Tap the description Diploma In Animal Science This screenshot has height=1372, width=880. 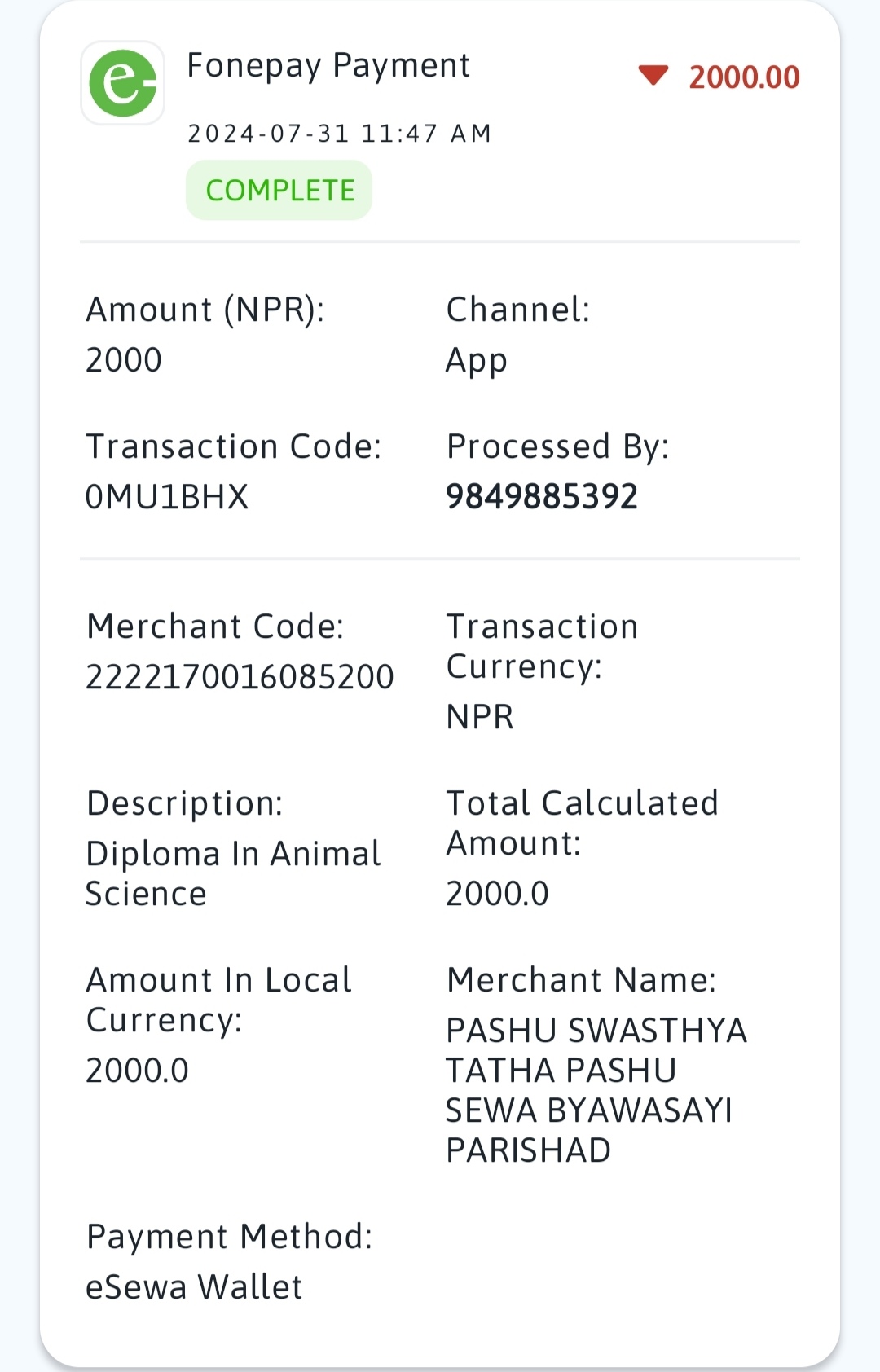point(234,873)
